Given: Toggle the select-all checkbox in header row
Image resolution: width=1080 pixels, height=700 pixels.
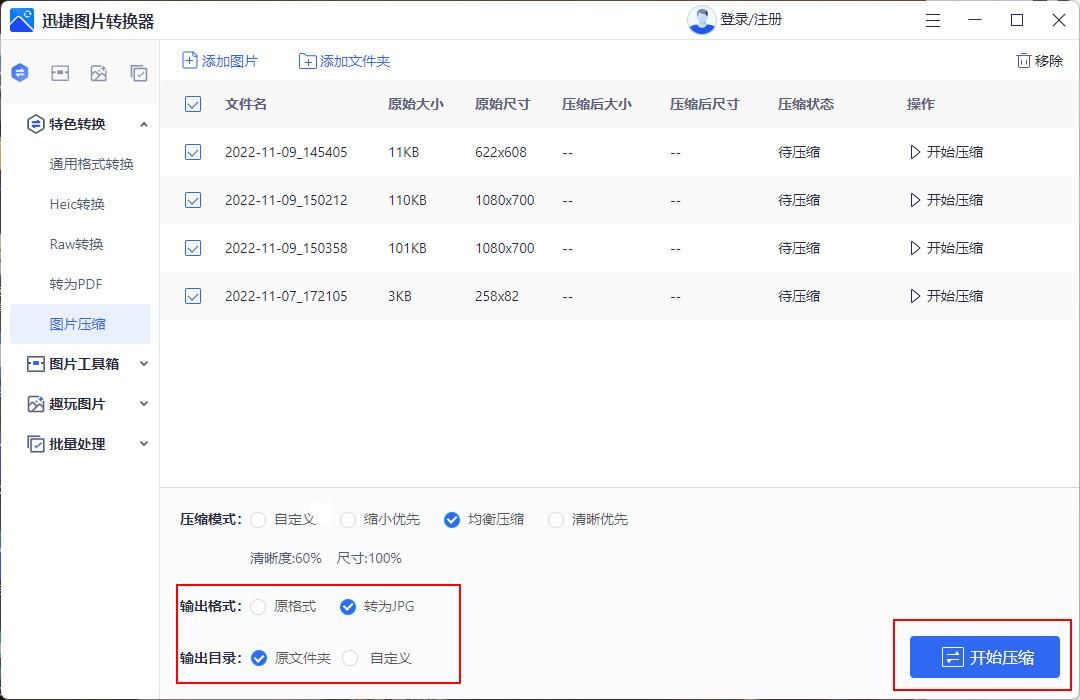Looking at the screenshot, I should coord(193,103).
